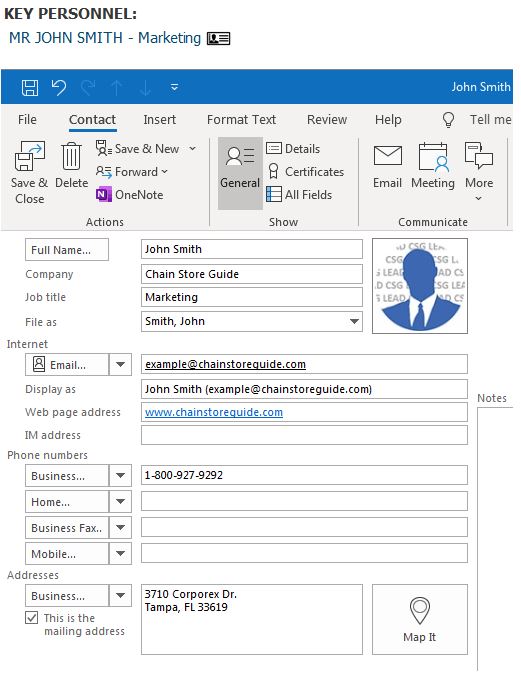Click the Map It button
The image size is (521, 693).
pos(420,620)
